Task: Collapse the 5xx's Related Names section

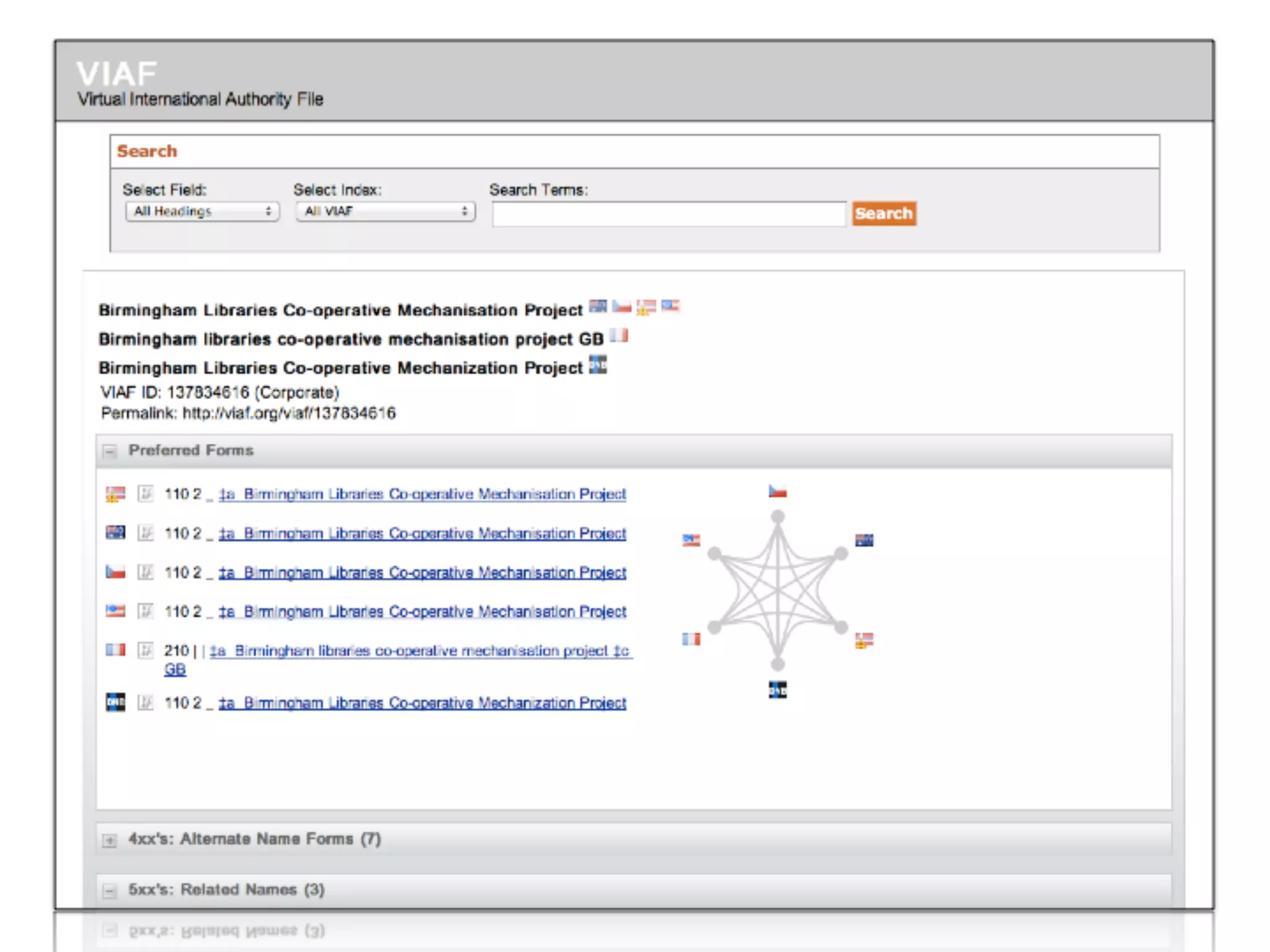Action: 110,891
